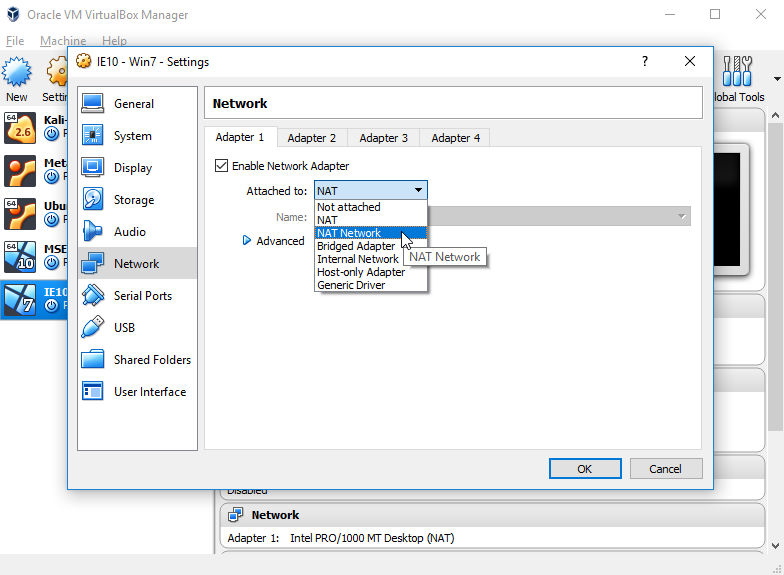Go to Storage settings
Viewport: 784px width, 575px height.
pos(133,200)
